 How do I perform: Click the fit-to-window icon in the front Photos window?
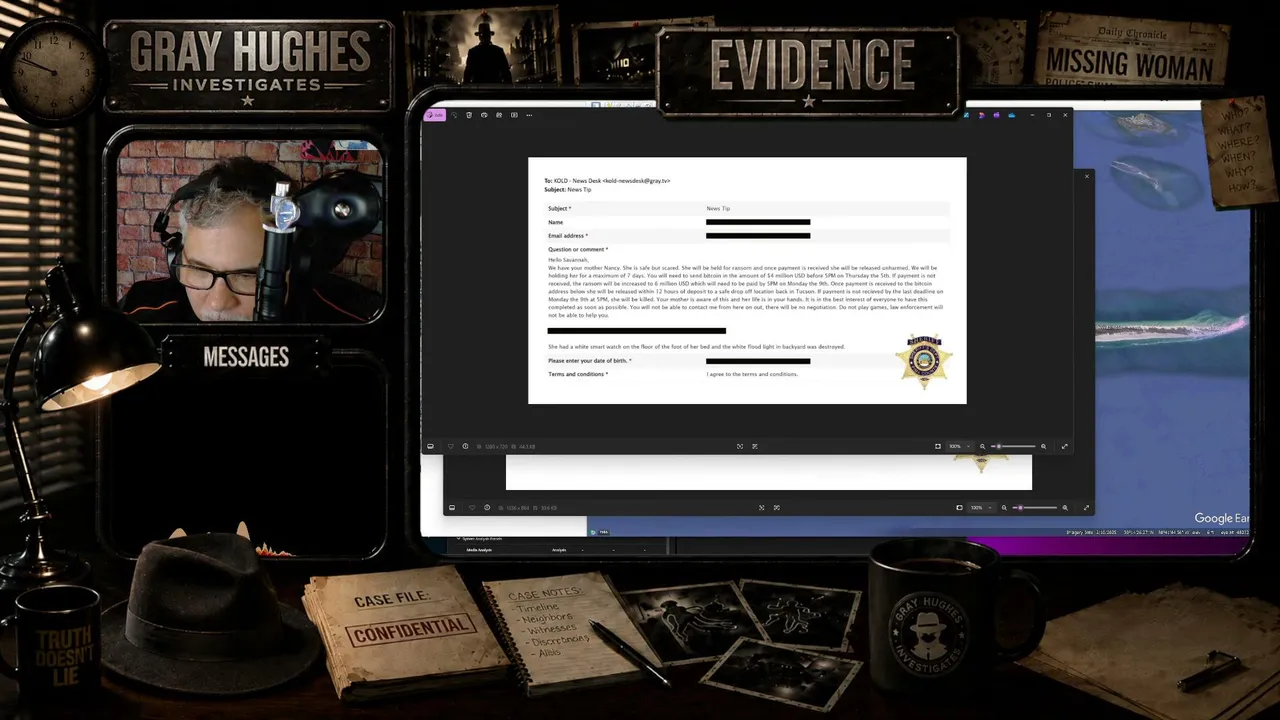point(938,446)
